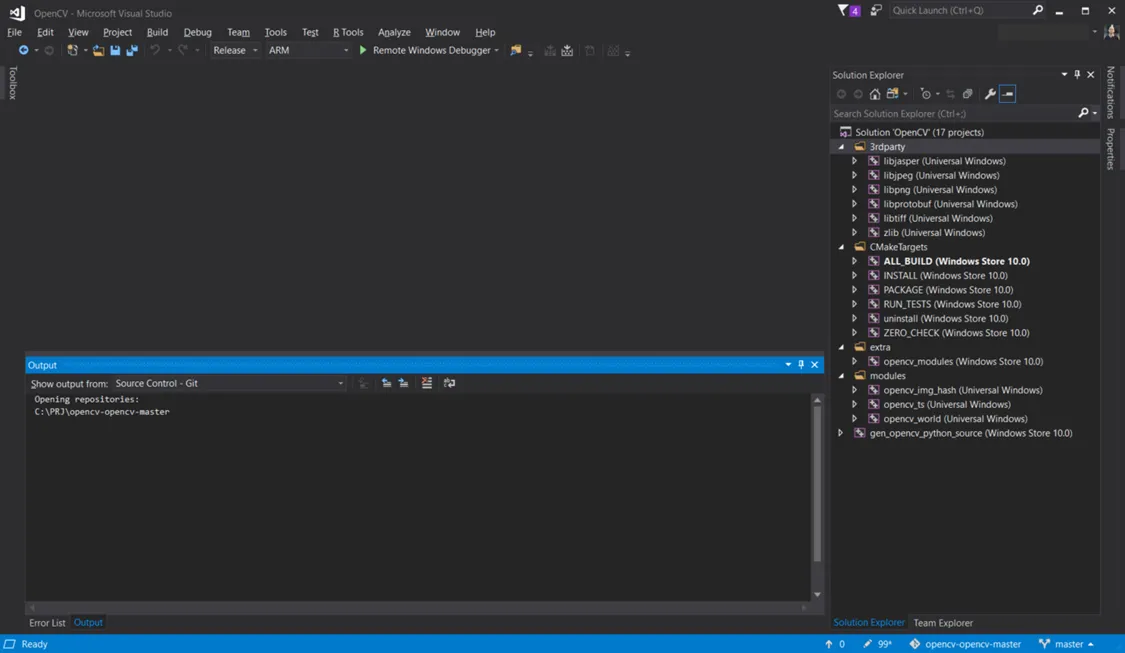Click the Collapse All icon in Solution Explorer

click(967, 94)
